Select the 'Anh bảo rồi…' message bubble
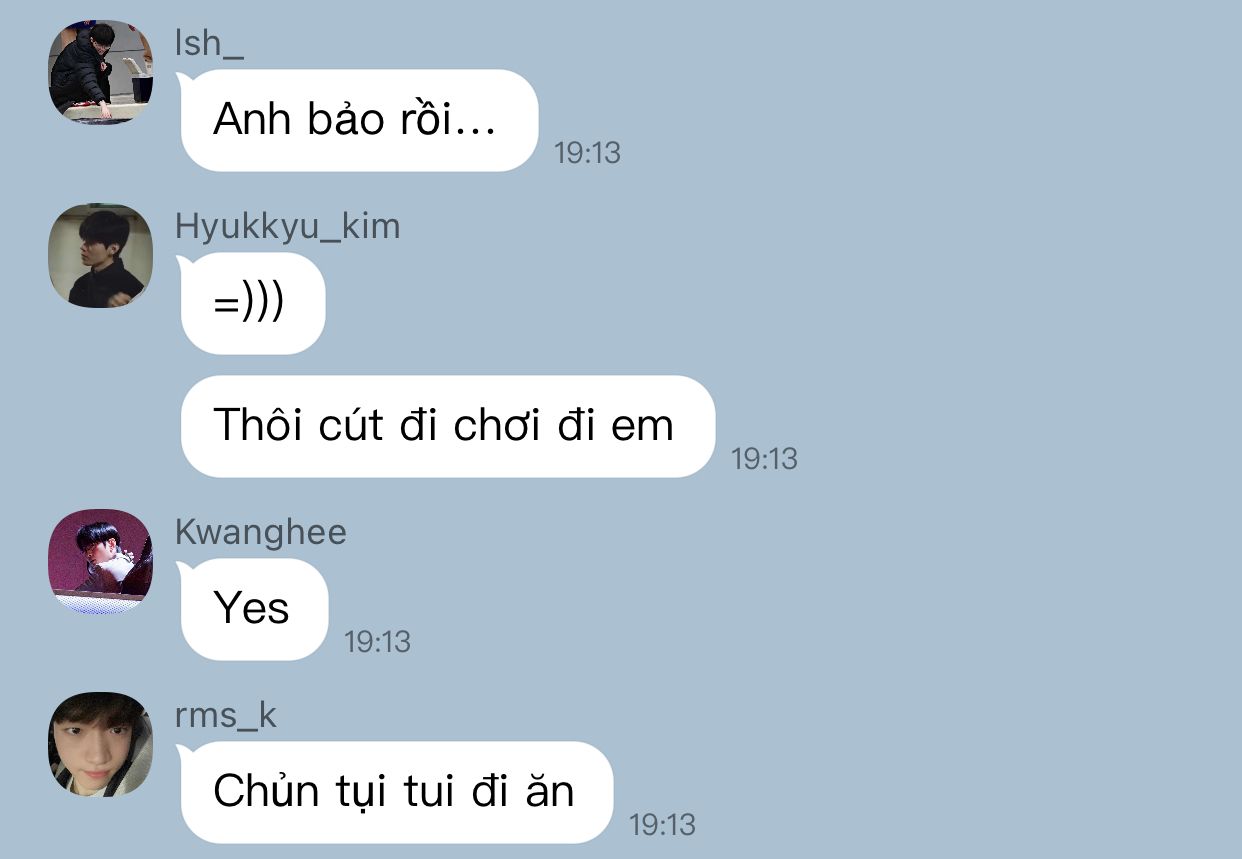The width and height of the screenshot is (1242, 859). [x=357, y=120]
